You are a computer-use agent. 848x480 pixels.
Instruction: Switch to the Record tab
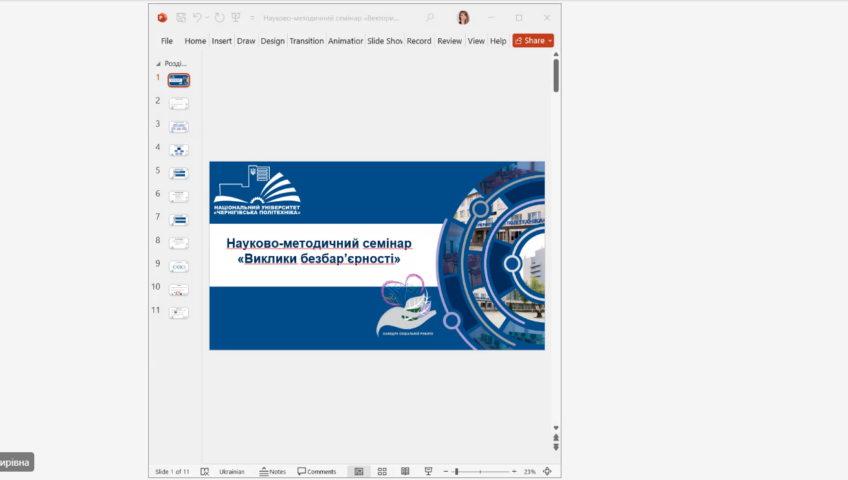pyautogui.click(x=419, y=41)
